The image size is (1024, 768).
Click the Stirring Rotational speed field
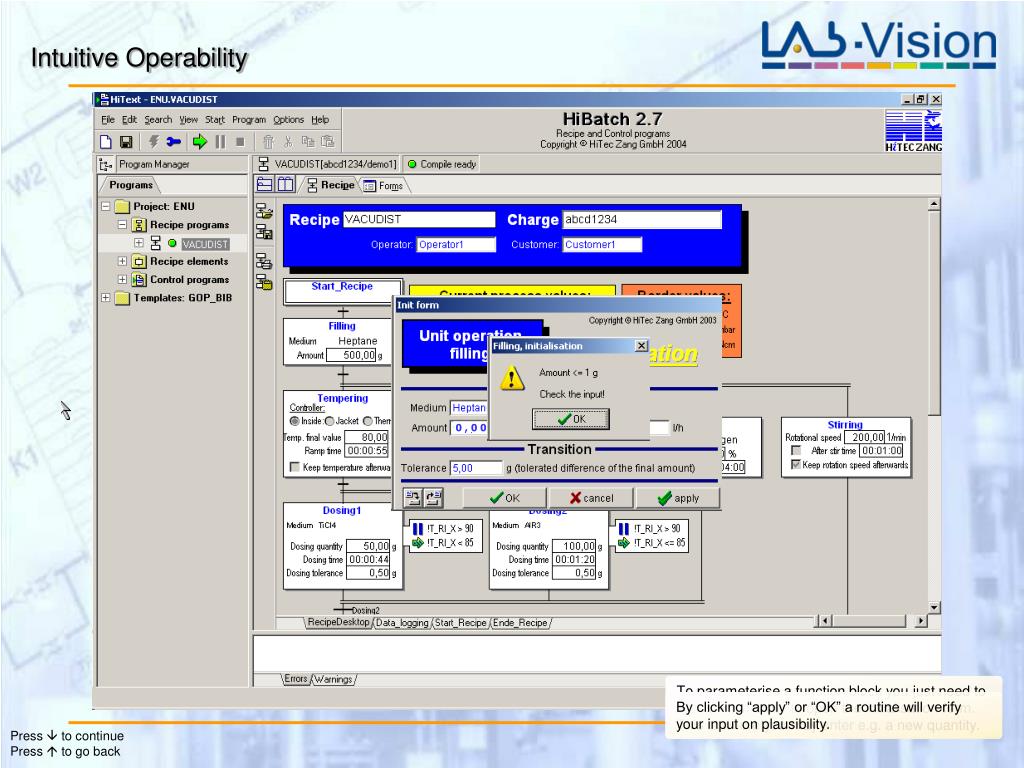[865, 438]
